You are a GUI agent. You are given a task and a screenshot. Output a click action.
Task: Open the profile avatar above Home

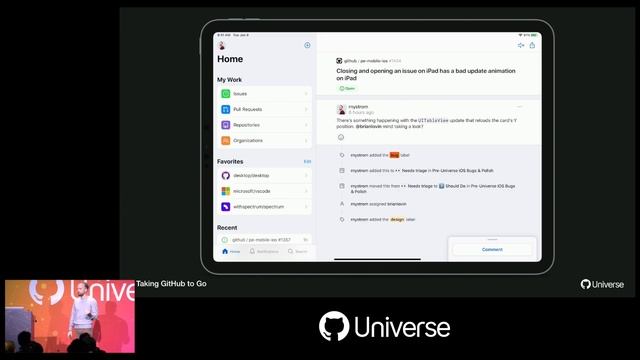tap(222, 45)
